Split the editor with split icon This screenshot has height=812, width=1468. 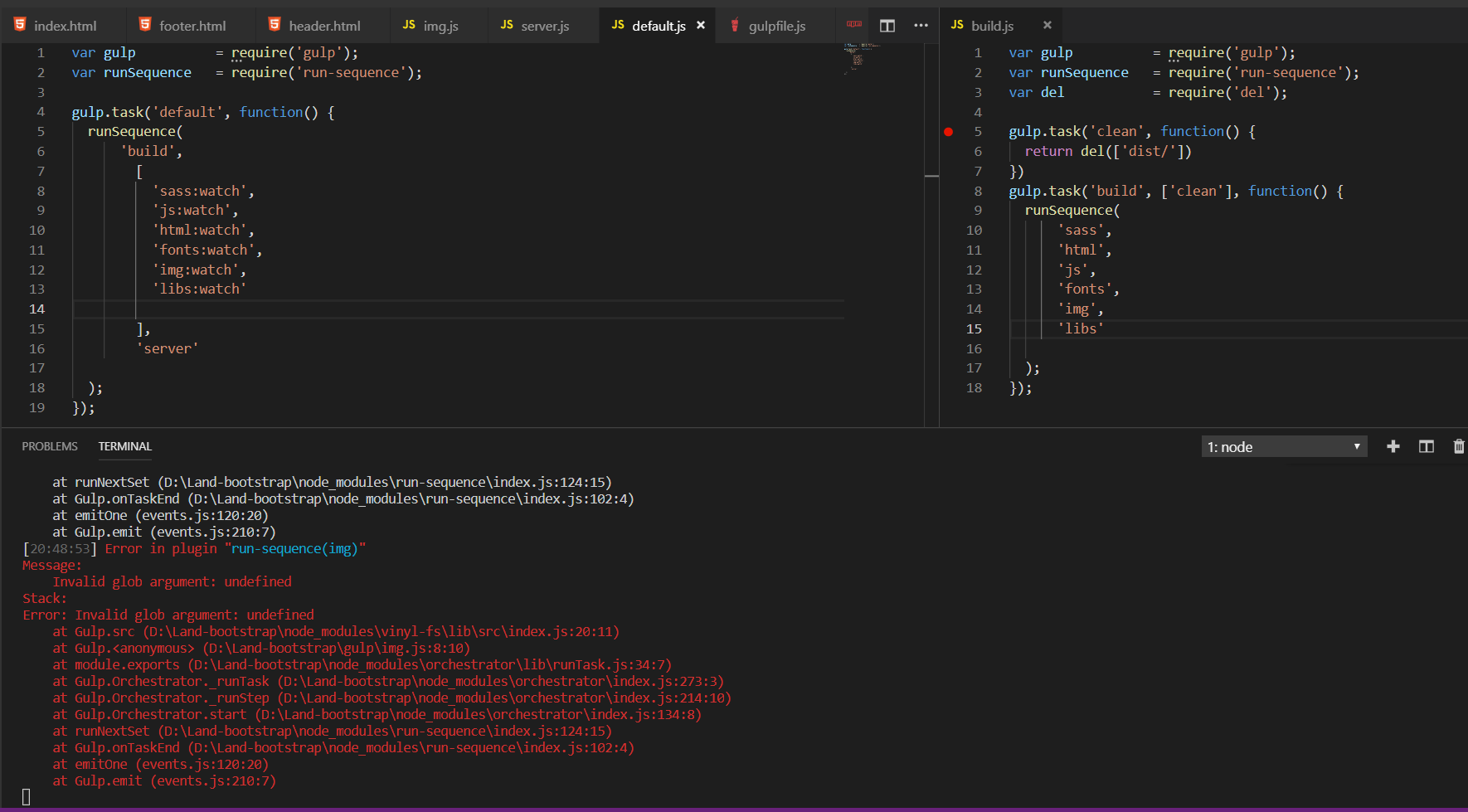click(887, 26)
